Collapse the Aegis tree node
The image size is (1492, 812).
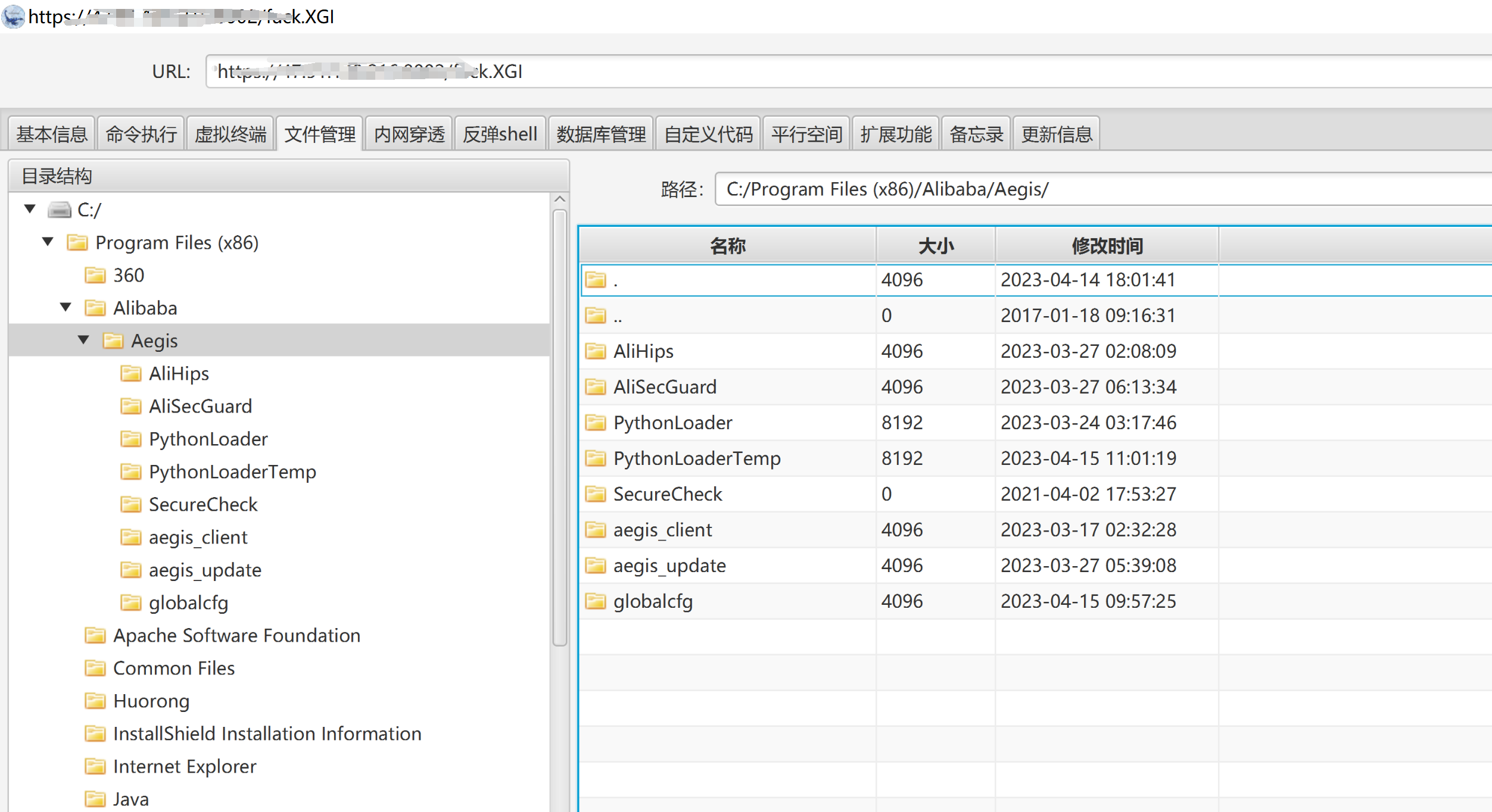(83, 339)
